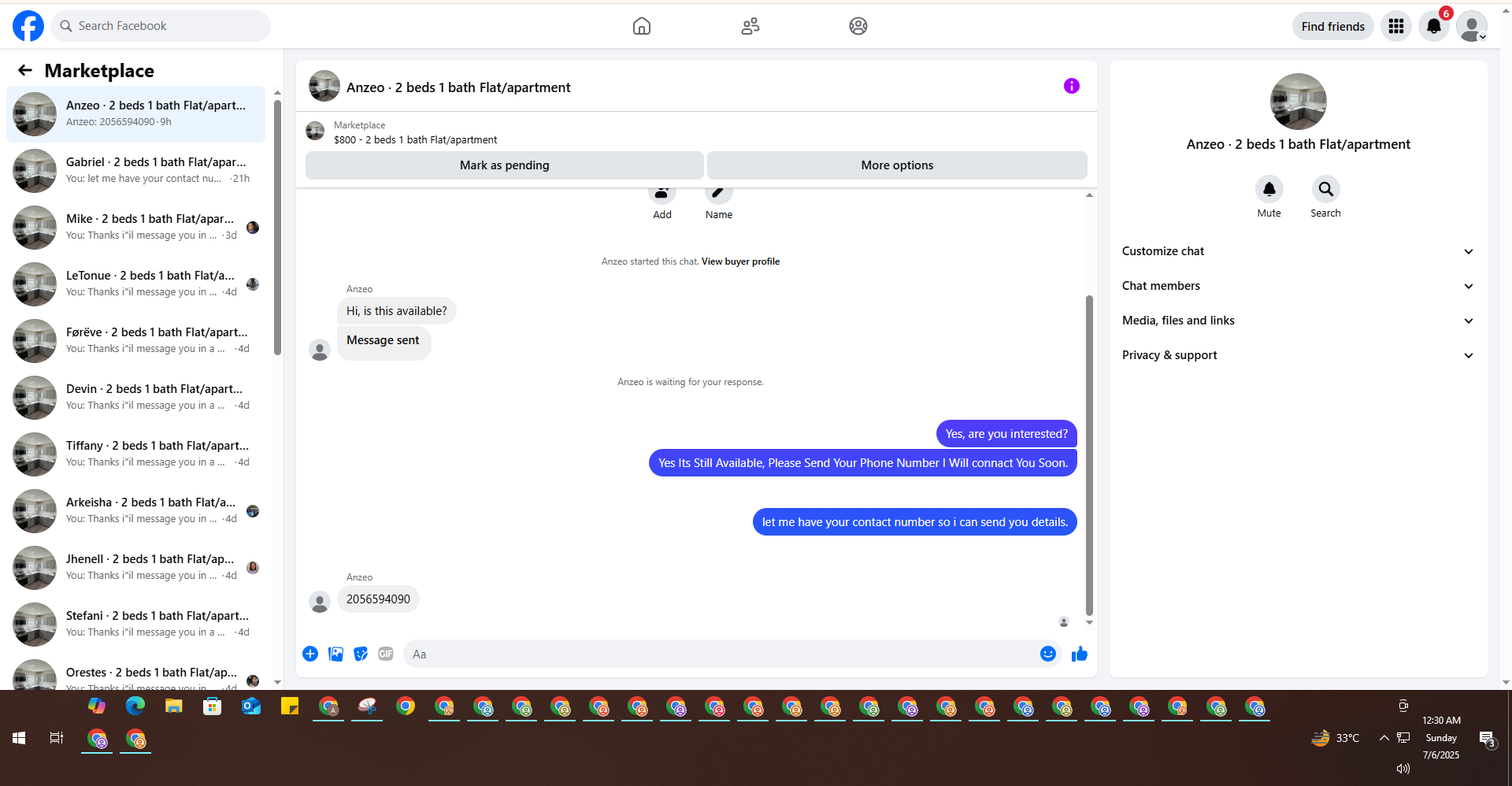Click chat messages vertical scrollbar

coord(1089,455)
